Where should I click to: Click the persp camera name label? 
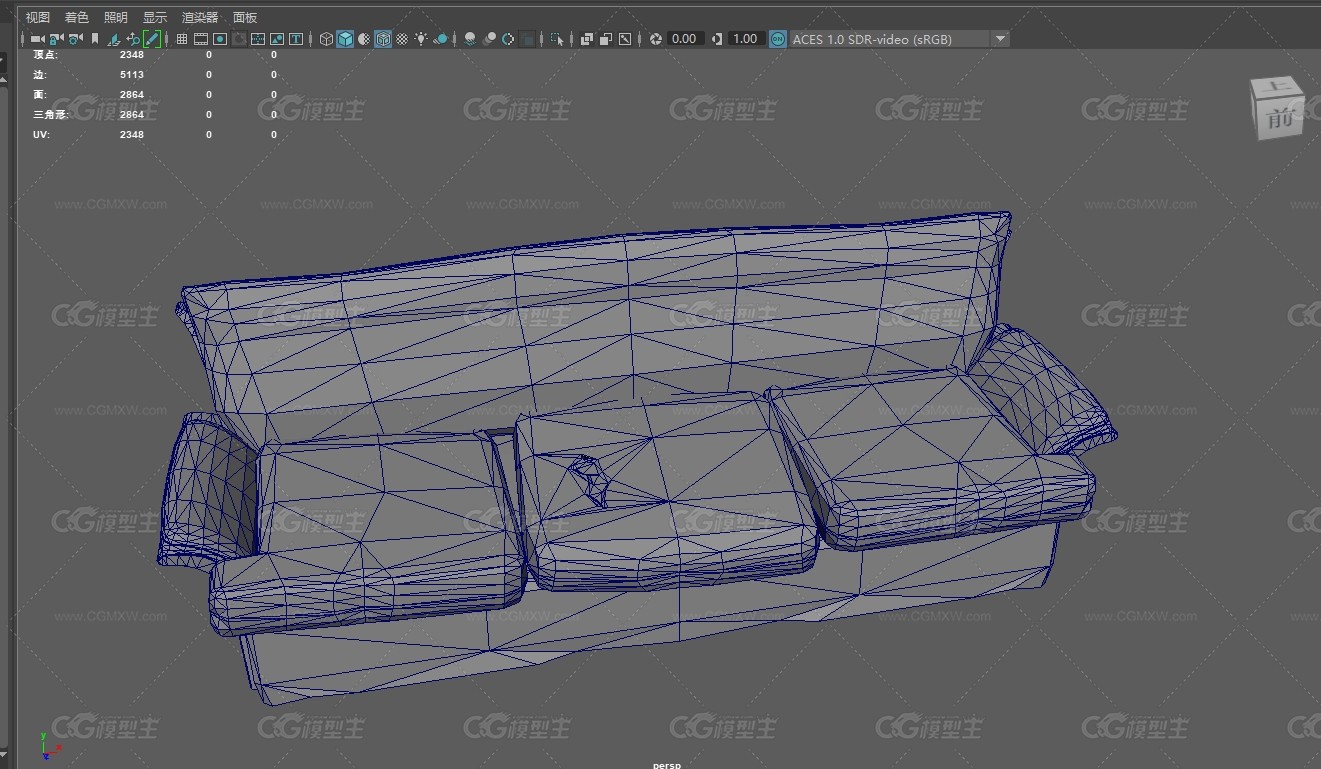click(x=666, y=765)
